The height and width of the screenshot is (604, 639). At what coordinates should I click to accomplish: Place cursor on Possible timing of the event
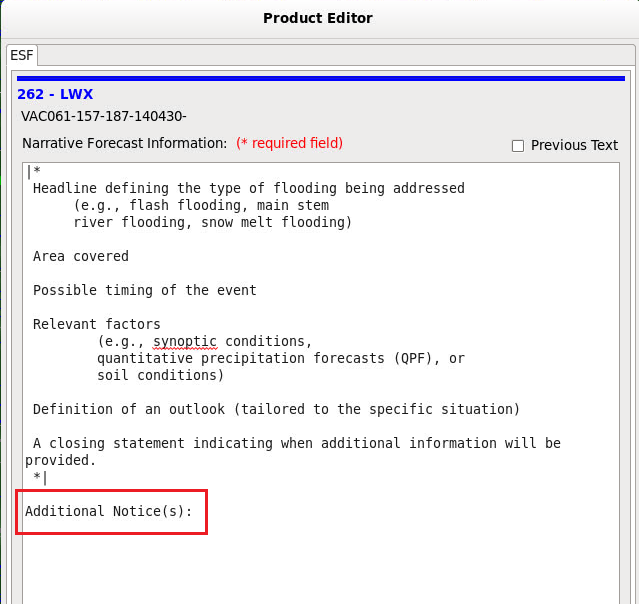[145, 290]
